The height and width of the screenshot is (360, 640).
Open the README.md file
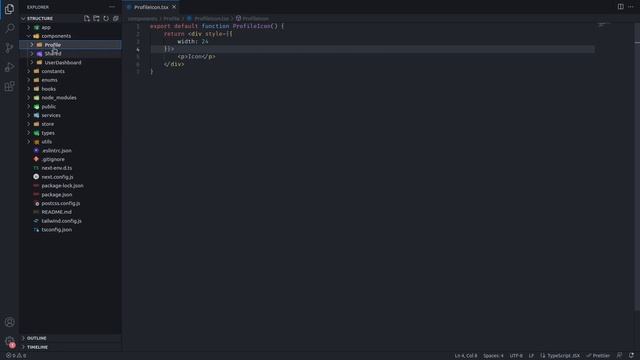[x=71, y=212]
